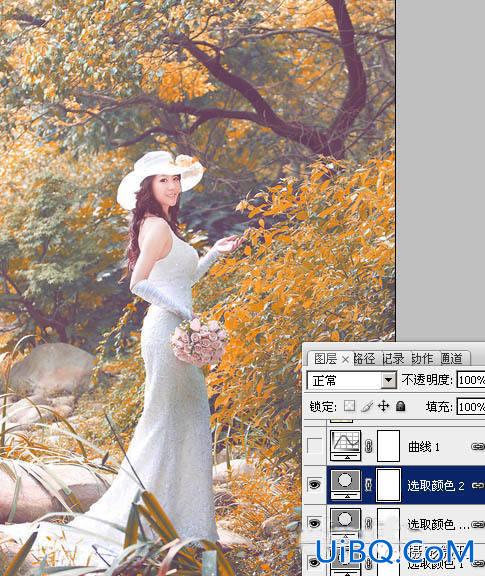This screenshot has width=485, height=576.
Task: Click the 选取颜色 … adjustment thumbnail
Action: pyautogui.click(x=345, y=523)
